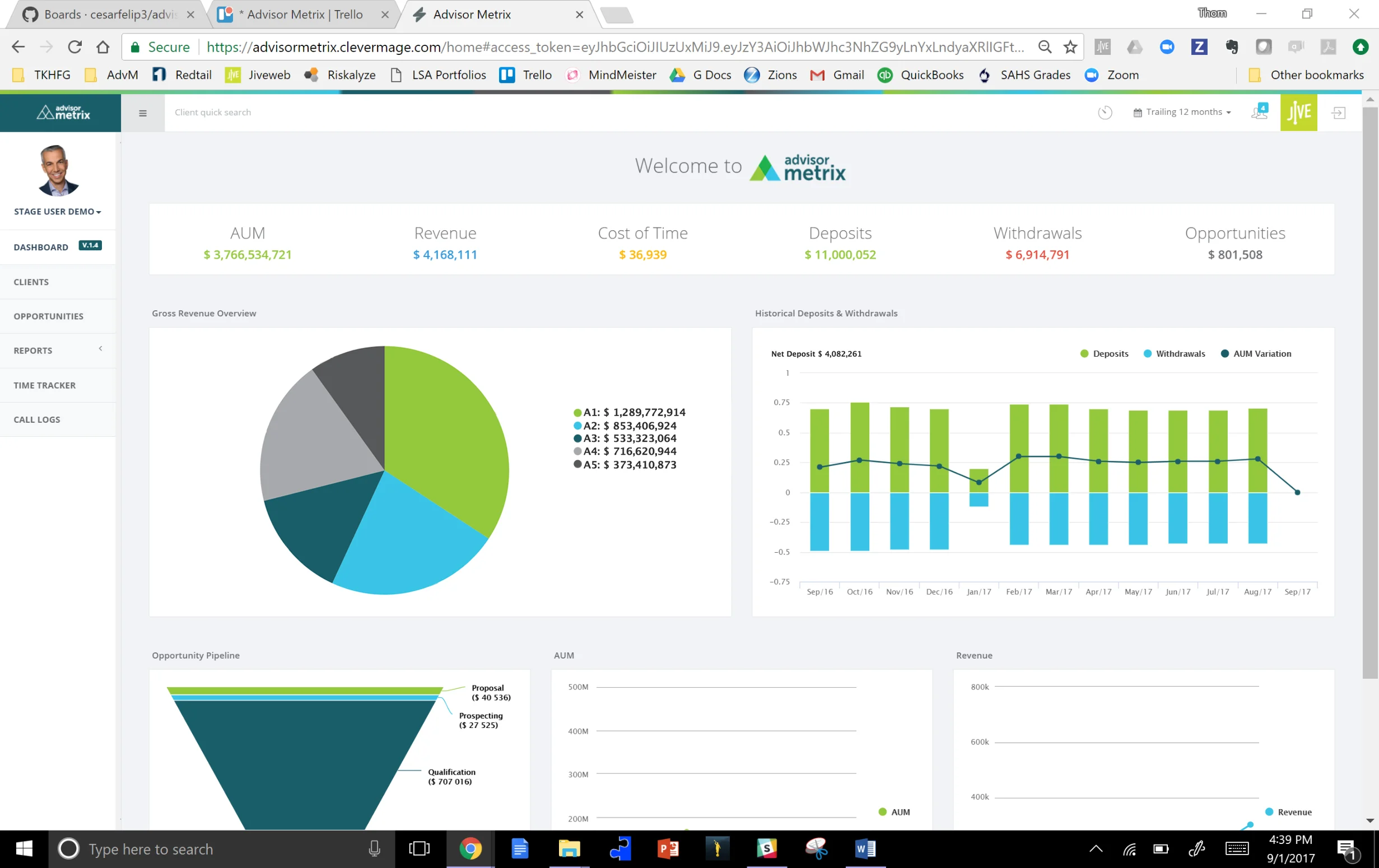
Task: Toggle A5 slice in pie legend
Action: [x=625, y=464]
